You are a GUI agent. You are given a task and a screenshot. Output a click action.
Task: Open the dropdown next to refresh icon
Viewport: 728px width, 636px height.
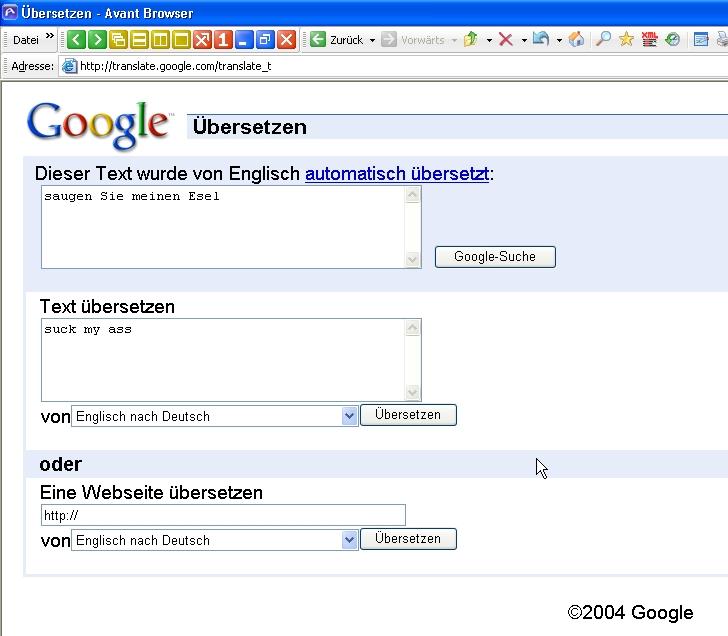click(x=559, y=40)
